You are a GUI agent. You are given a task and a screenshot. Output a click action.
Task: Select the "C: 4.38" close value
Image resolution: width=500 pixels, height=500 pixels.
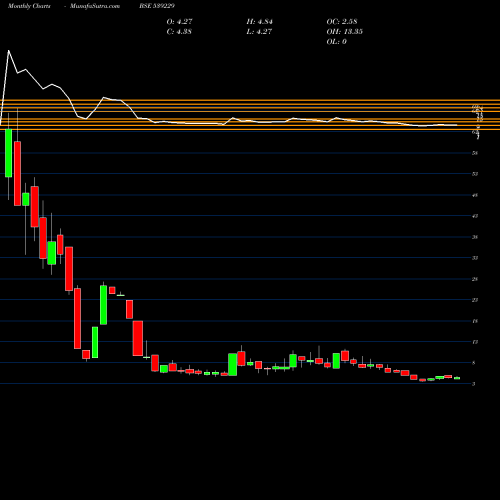pyautogui.click(x=179, y=31)
